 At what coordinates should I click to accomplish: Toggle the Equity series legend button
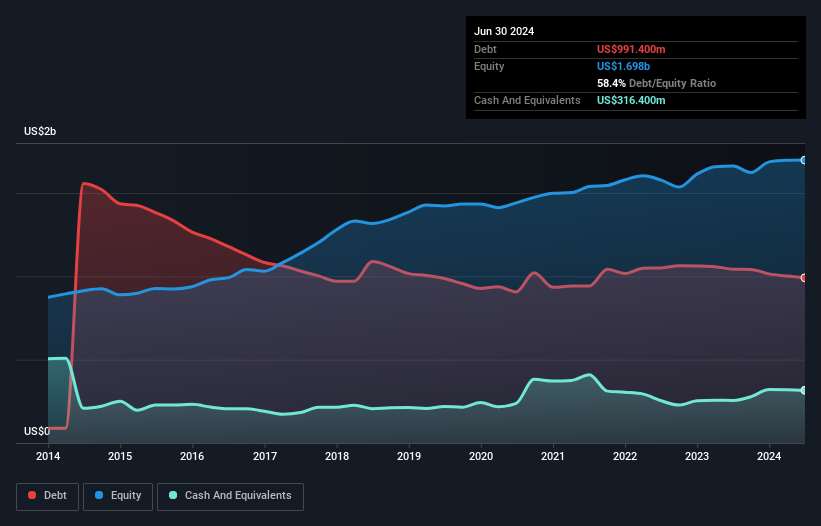118,496
